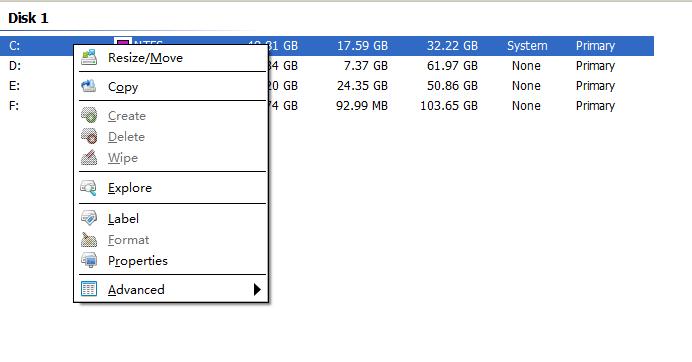
Task: Click the System status of C:
Action: pos(527,45)
